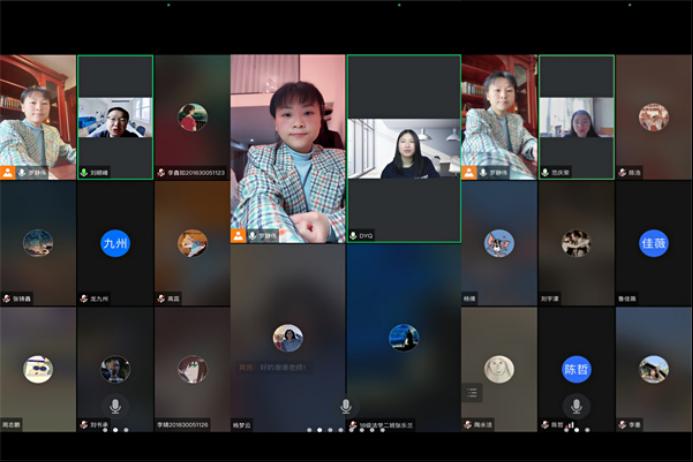The image size is (693, 462).
Task: Select the blue 九州 avatar
Action: 115,243
